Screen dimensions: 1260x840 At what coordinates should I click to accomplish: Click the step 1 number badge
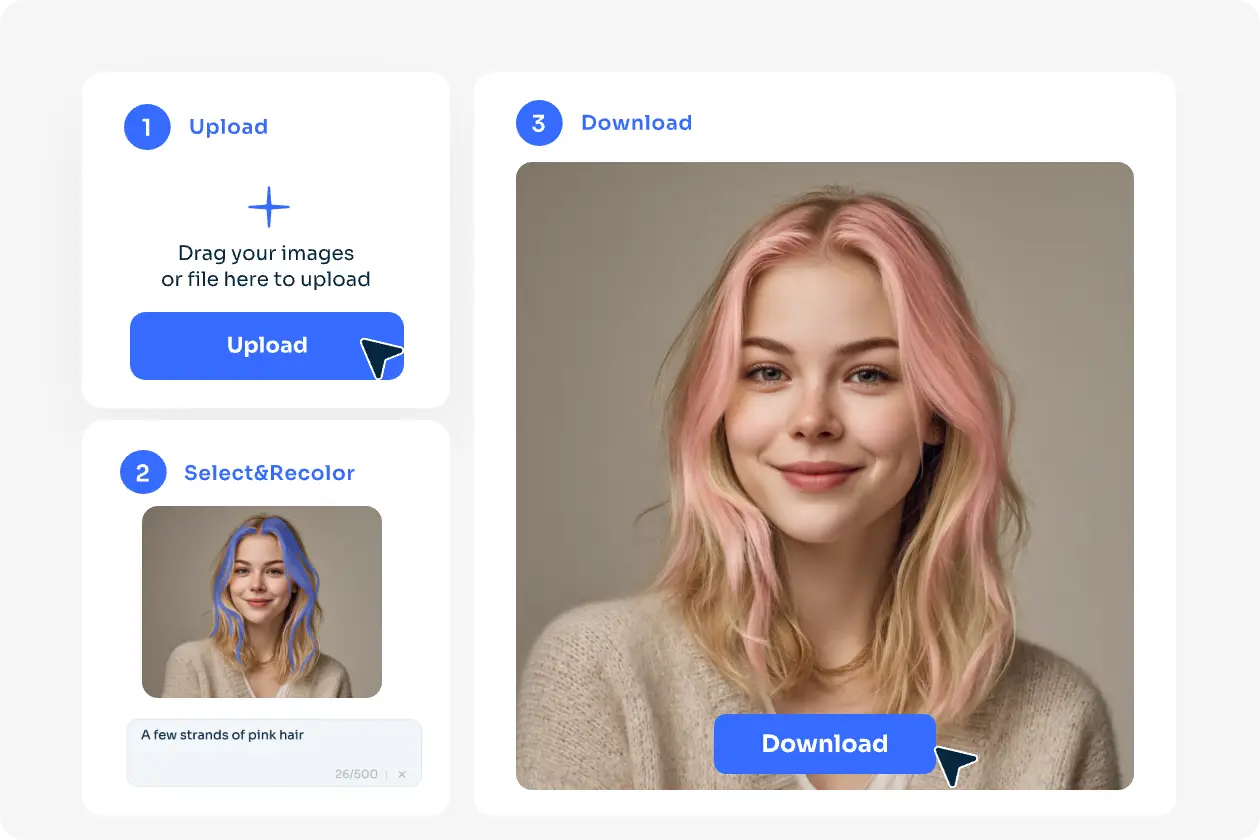coord(147,127)
